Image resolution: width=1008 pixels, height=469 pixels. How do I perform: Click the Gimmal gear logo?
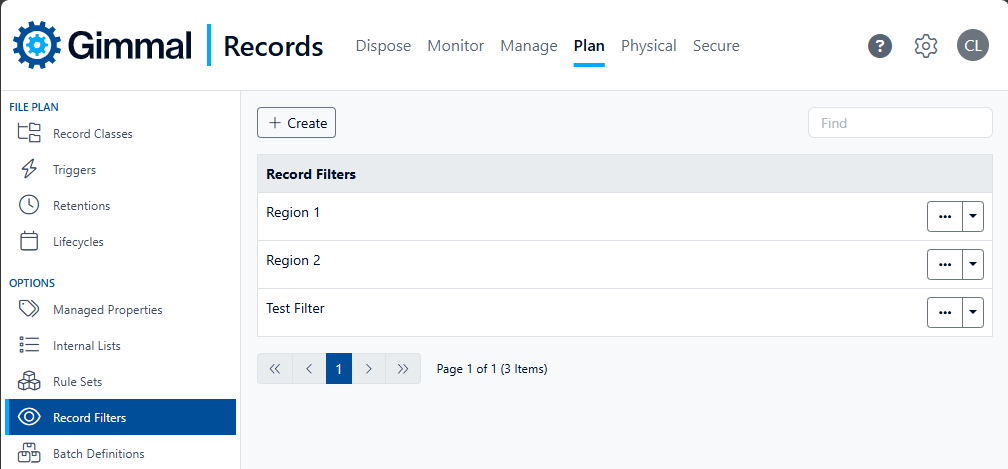(x=37, y=45)
